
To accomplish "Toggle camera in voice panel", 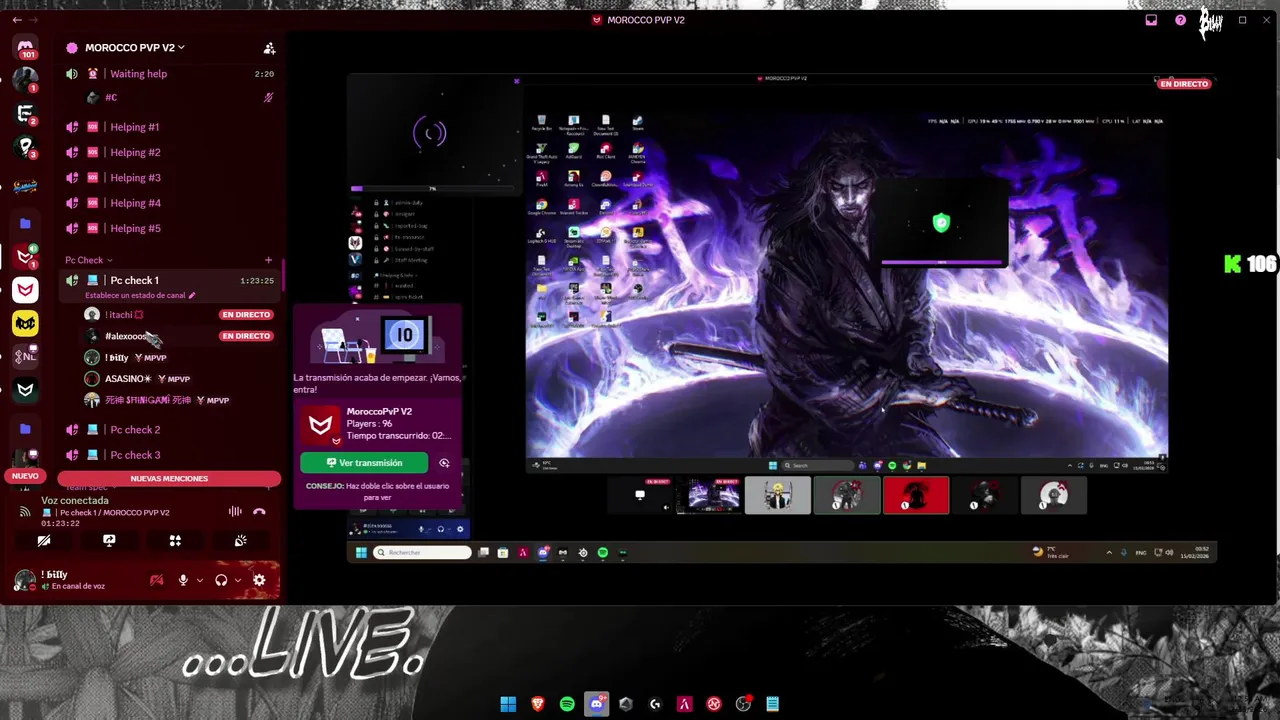I will 44,541.
